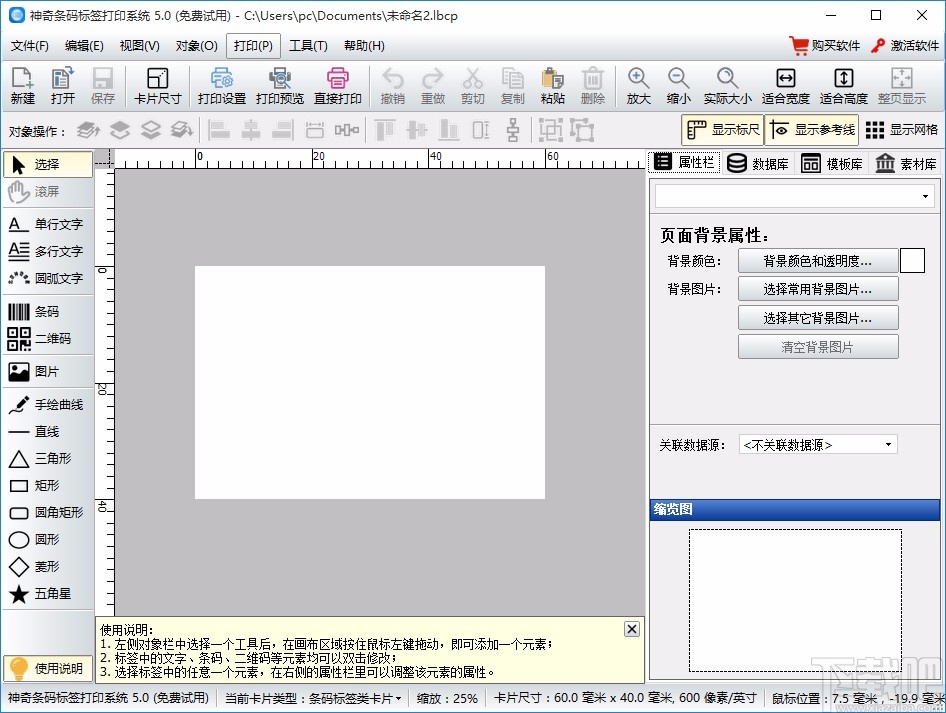Image resolution: width=946 pixels, height=713 pixels.
Task: Click the background color swatch
Action: pyautogui.click(x=912, y=260)
